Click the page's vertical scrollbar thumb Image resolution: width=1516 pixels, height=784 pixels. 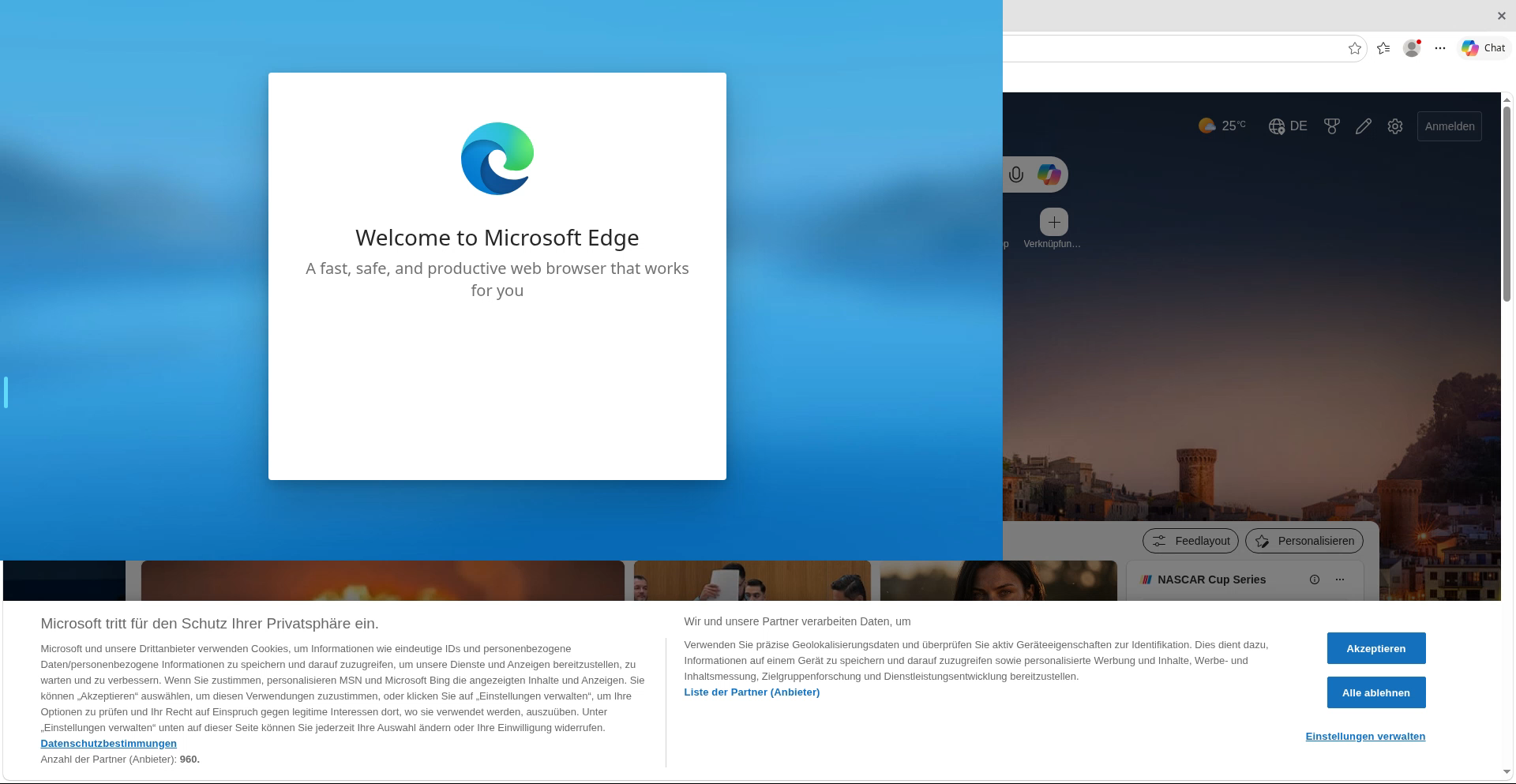[1507, 203]
